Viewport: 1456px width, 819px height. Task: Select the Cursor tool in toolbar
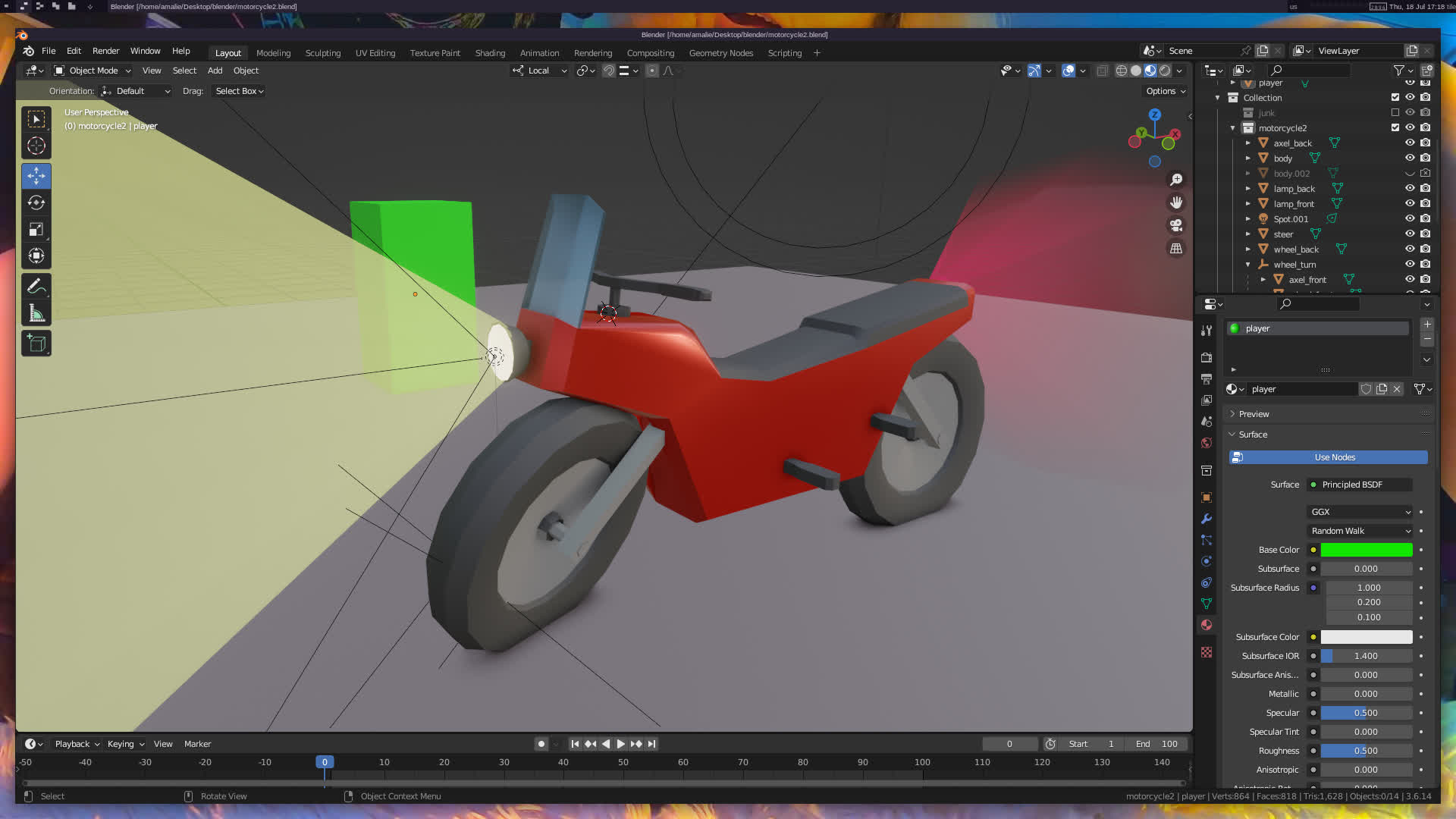(x=36, y=146)
